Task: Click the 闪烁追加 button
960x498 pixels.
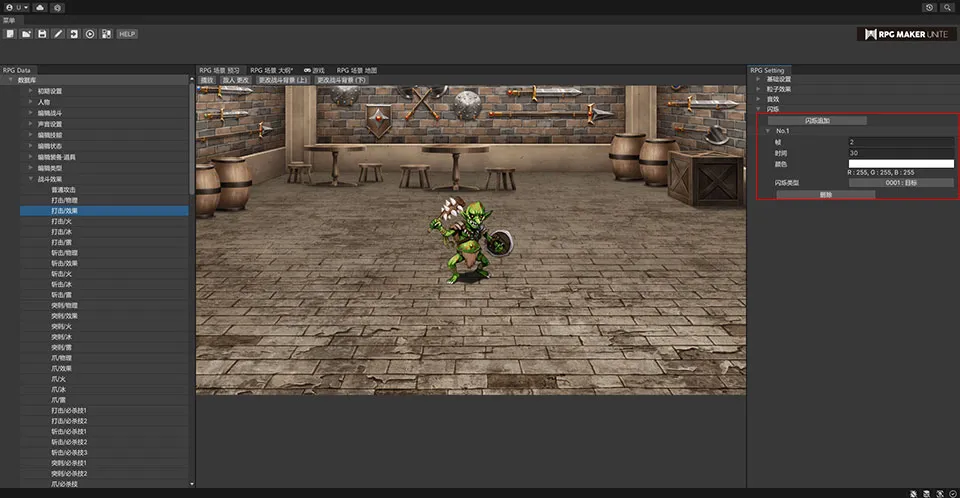Action: pos(817,120)
